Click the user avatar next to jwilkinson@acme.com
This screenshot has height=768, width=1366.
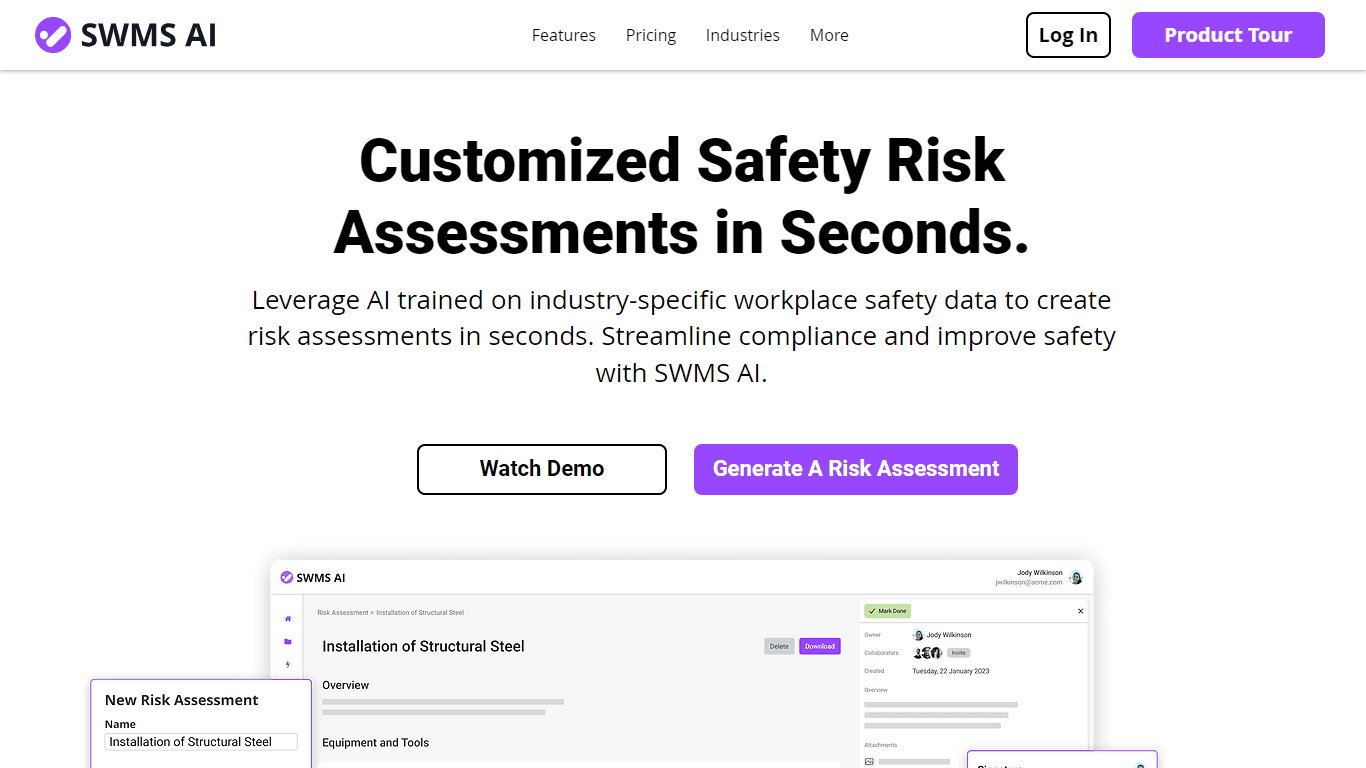(x=1076, y=577)
